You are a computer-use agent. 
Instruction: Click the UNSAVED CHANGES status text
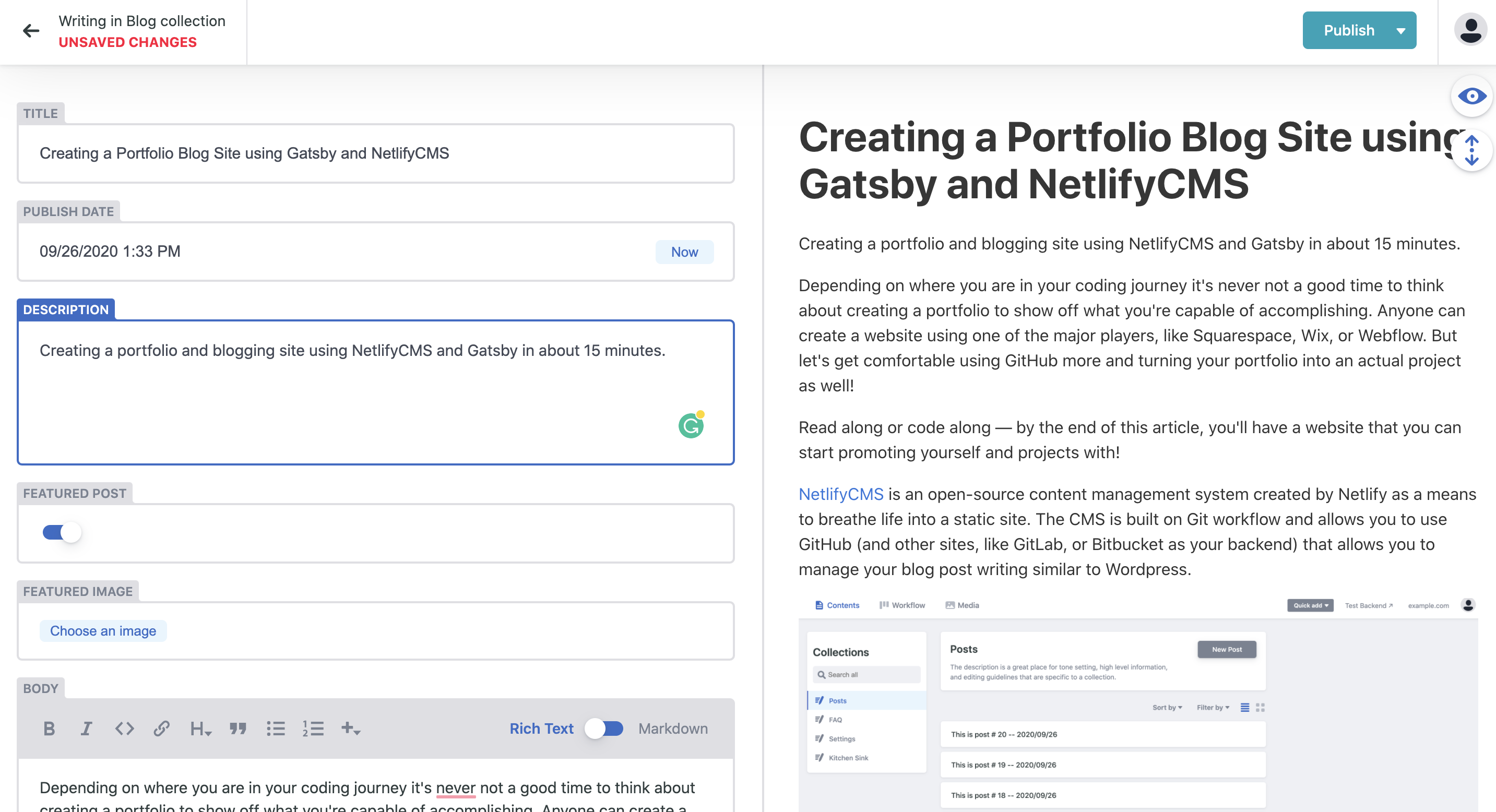click(x=128, y=42)
